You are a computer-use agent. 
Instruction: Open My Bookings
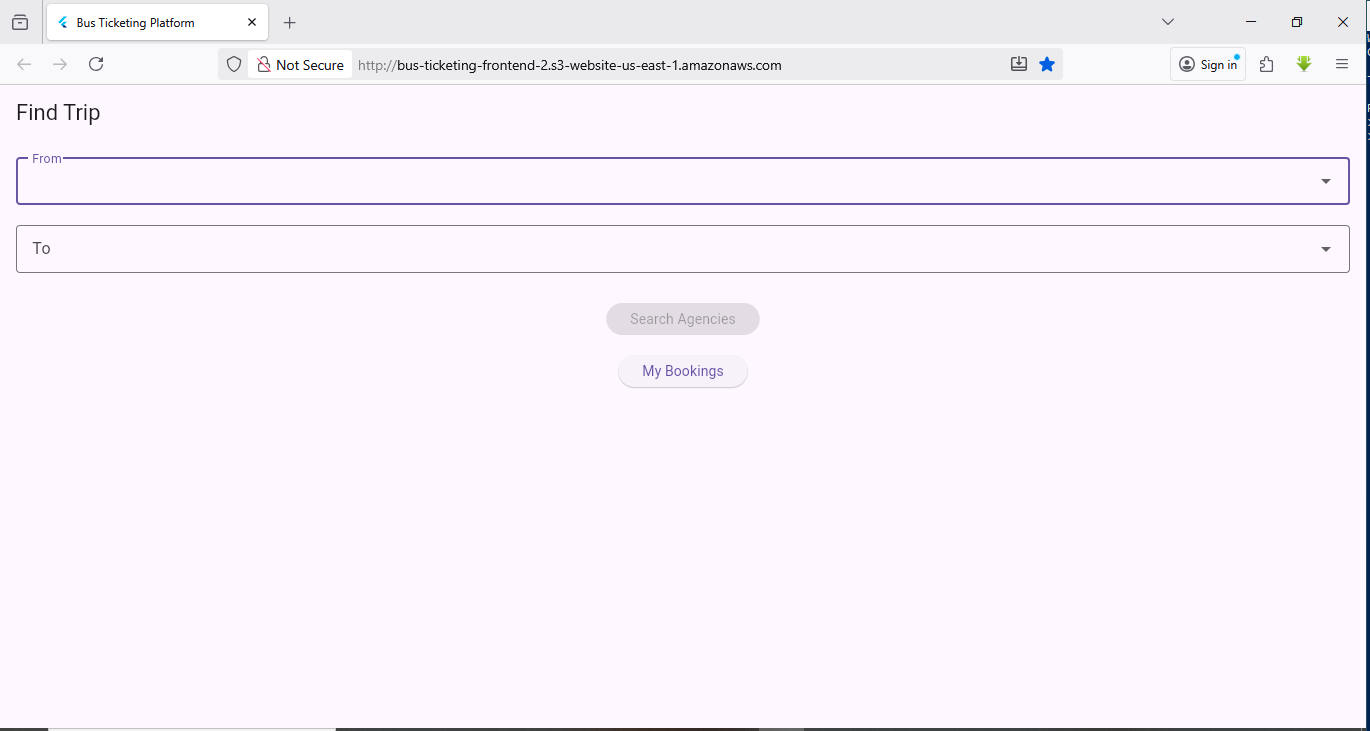click(x=683, y=371)
